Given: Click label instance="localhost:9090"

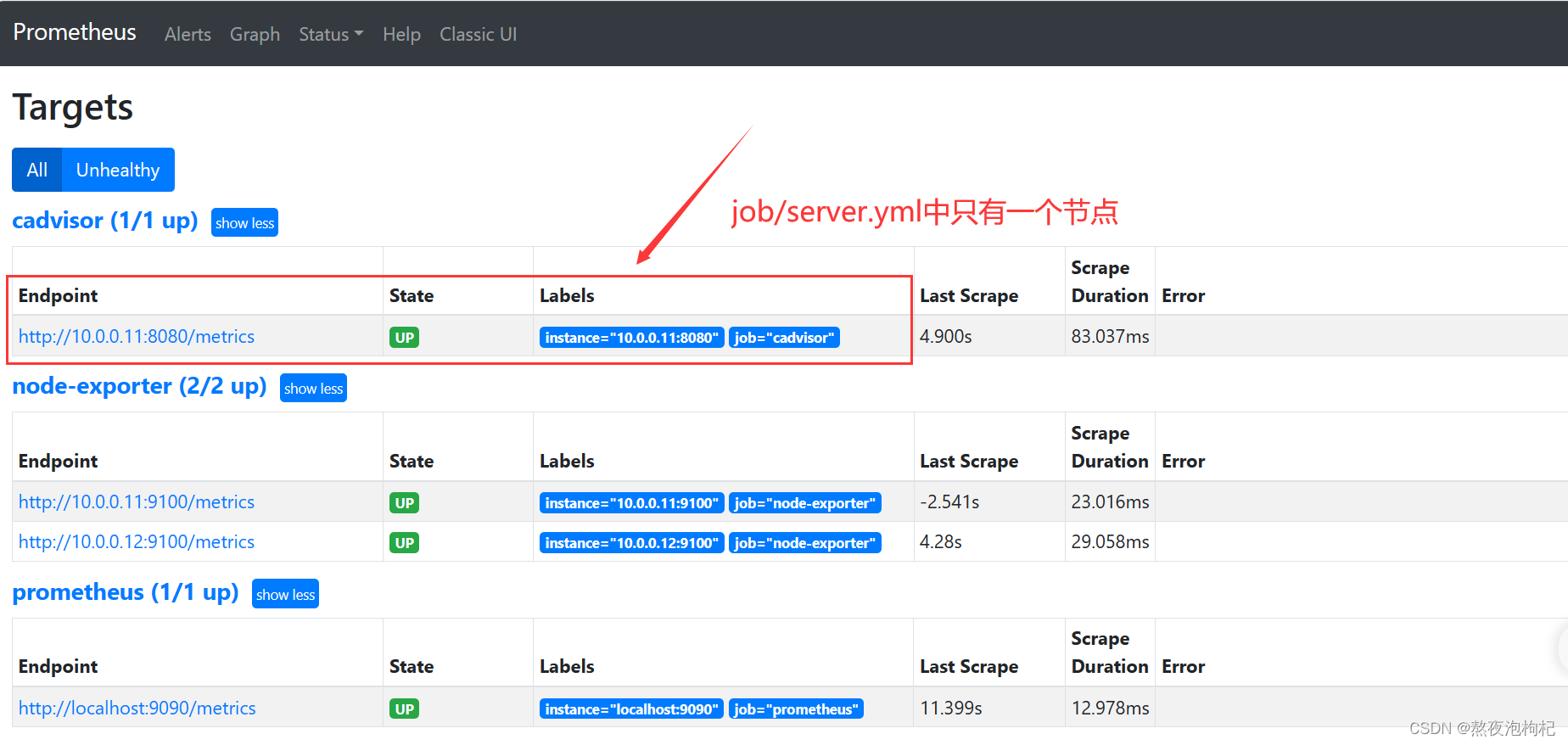Looking at the screenshot, I should [x=632, y=709].
